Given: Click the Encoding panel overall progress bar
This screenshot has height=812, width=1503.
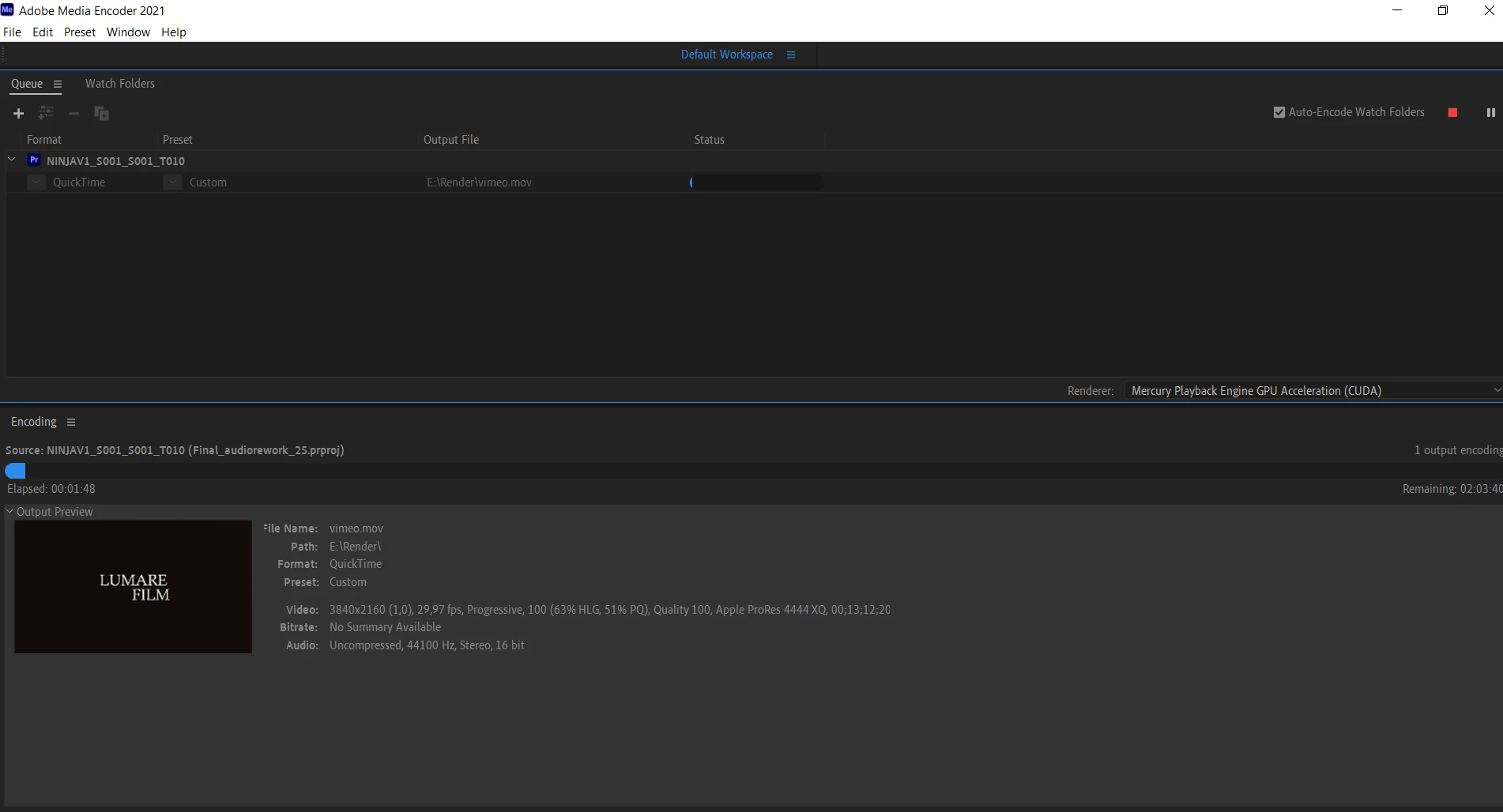Looking at the screenshot, I should (754, 471).
